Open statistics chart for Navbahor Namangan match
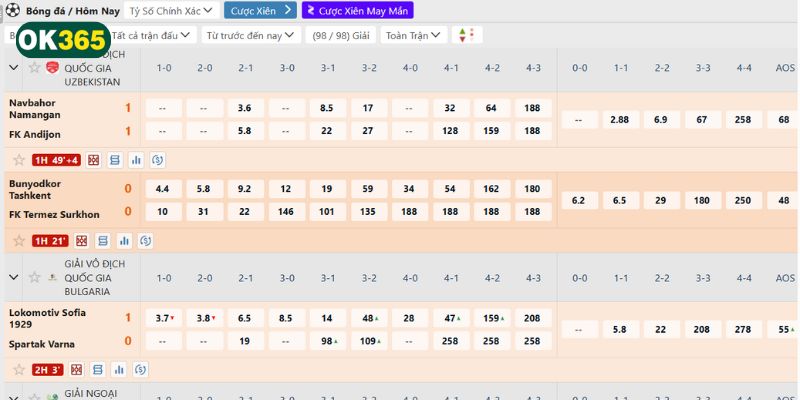The width and height of the screenshot is (800, 400). (x=136, y=160)
